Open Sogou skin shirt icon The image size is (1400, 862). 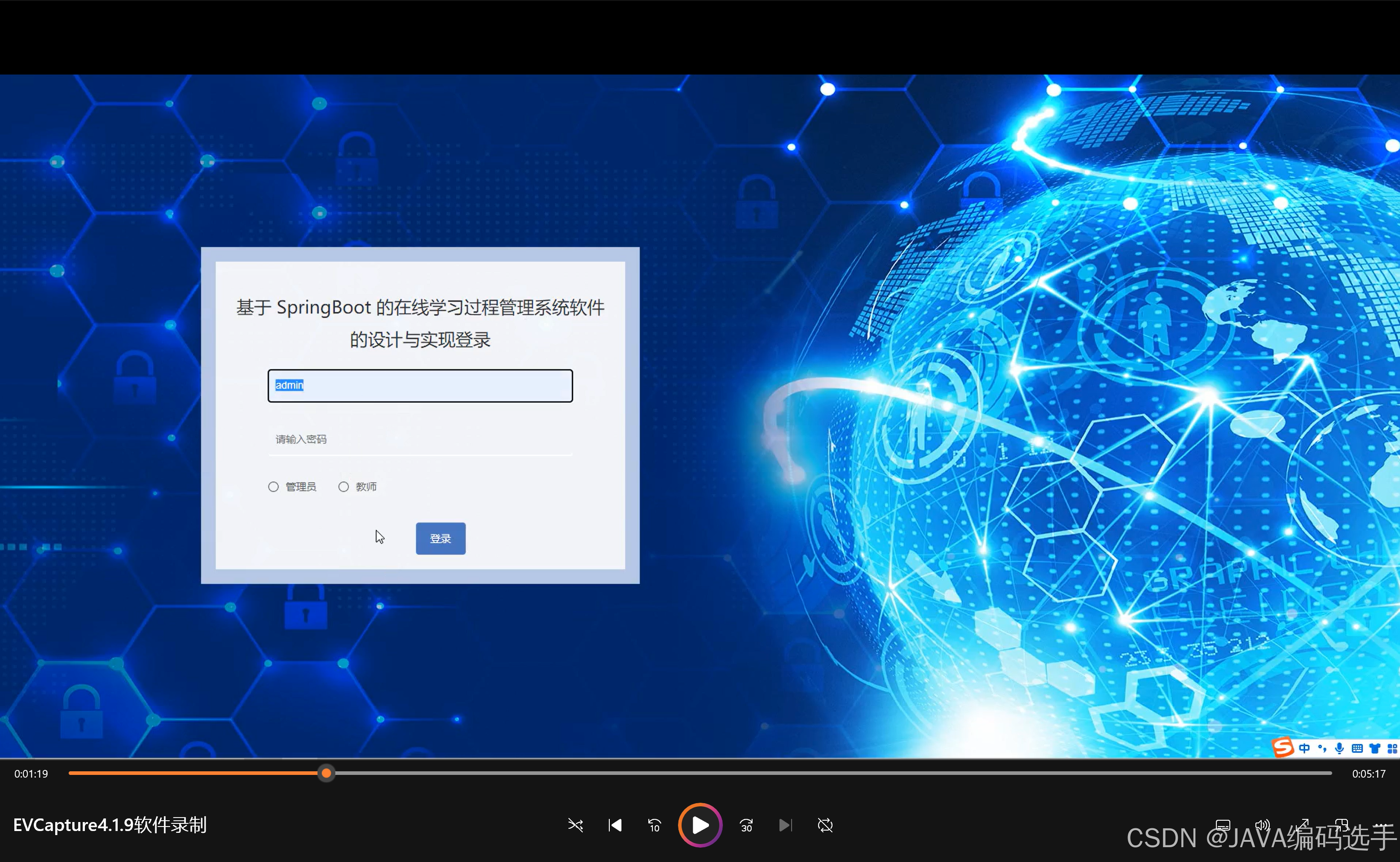pyautogui.click(x=1375, y=748)
